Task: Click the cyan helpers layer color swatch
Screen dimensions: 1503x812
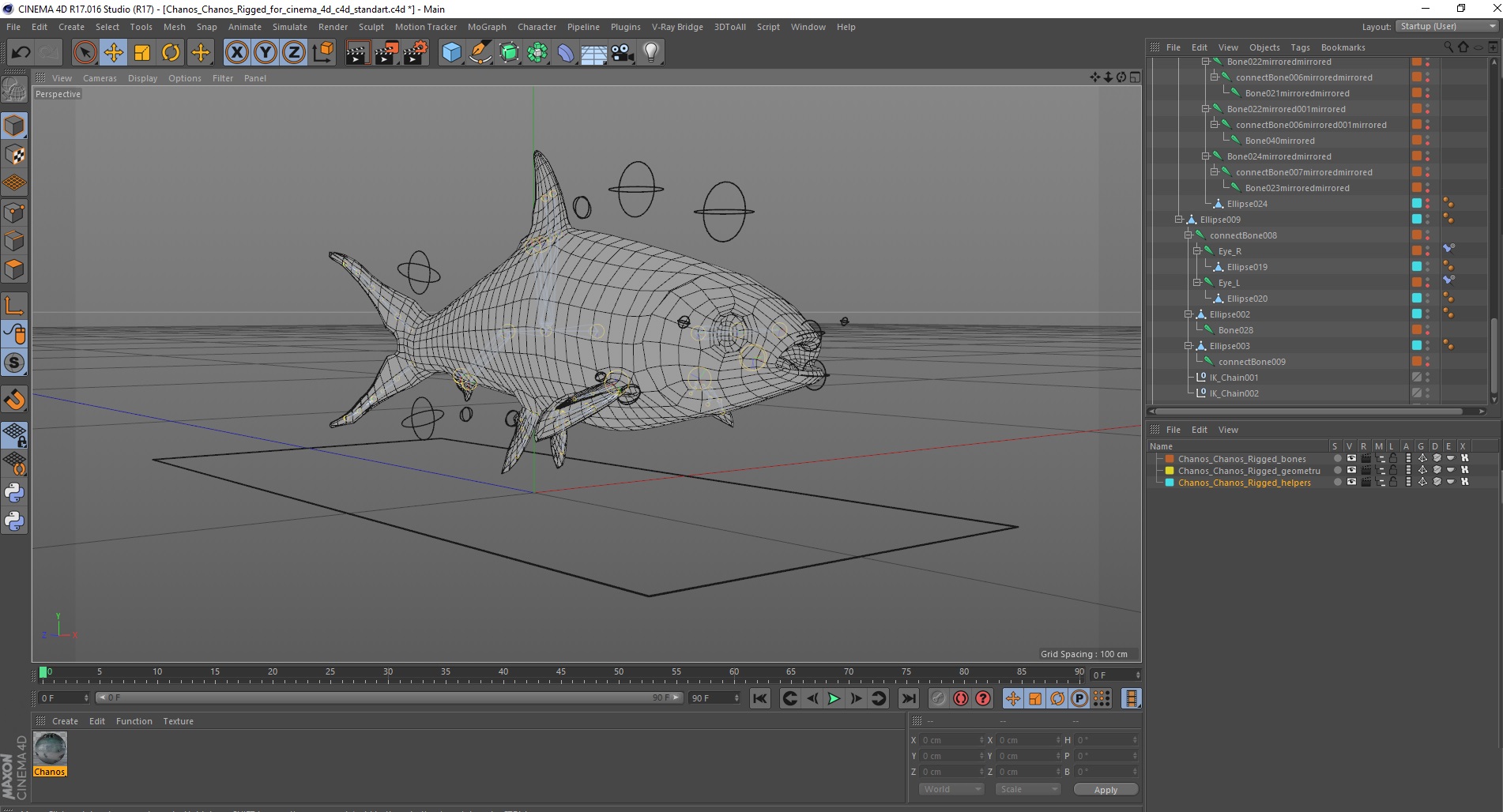Action: click(1170, 483)
